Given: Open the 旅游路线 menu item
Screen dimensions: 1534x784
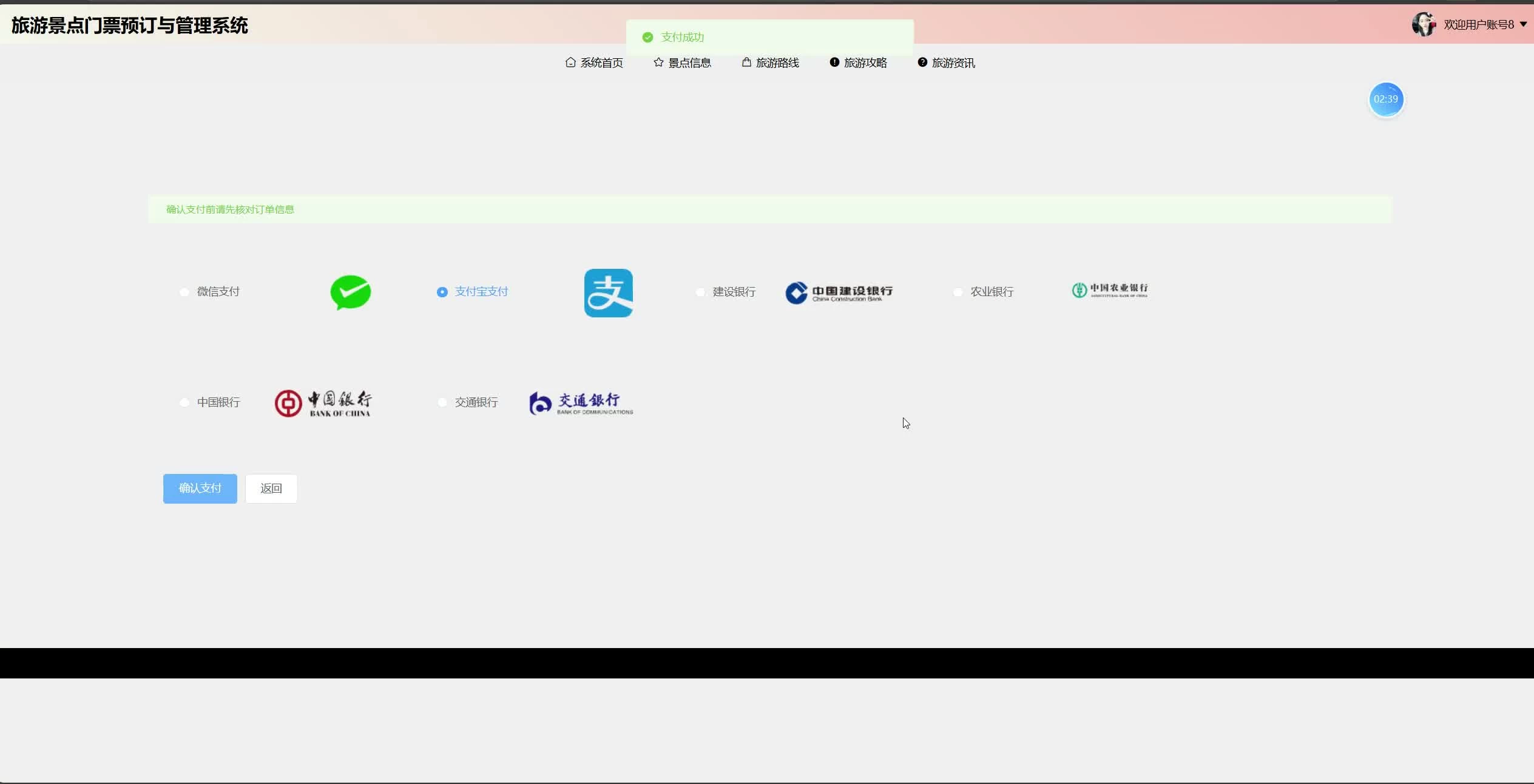Looking at the screenshot, I should tap(770, 63).
